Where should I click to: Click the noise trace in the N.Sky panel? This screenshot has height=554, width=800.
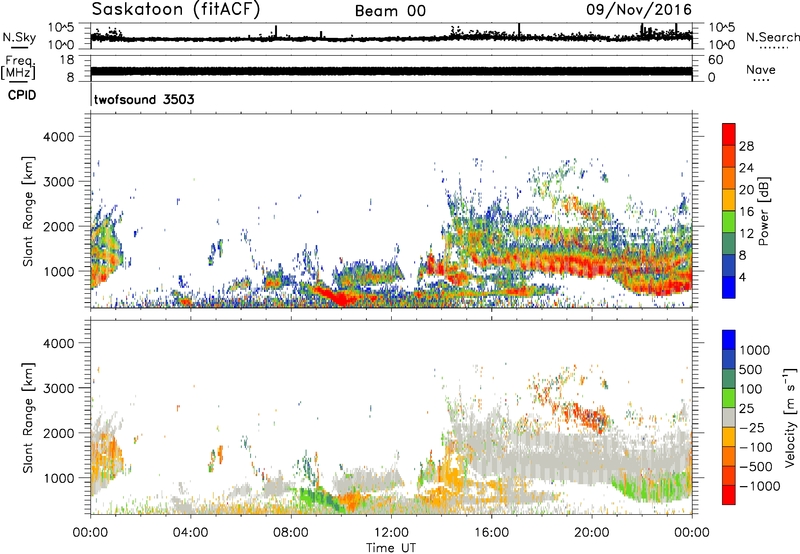point(391,37)
